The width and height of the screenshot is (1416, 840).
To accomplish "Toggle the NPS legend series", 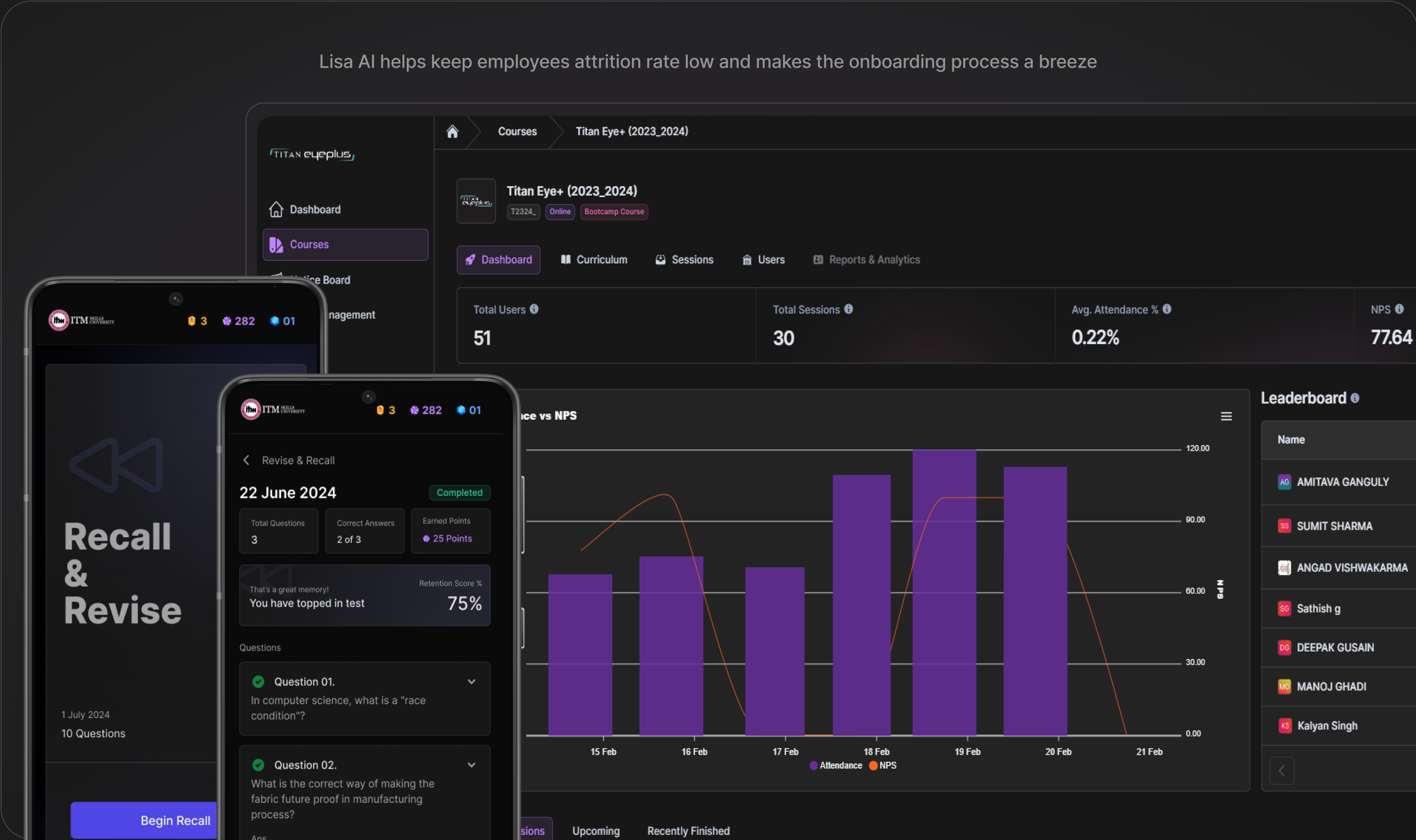I will (882, 765).
